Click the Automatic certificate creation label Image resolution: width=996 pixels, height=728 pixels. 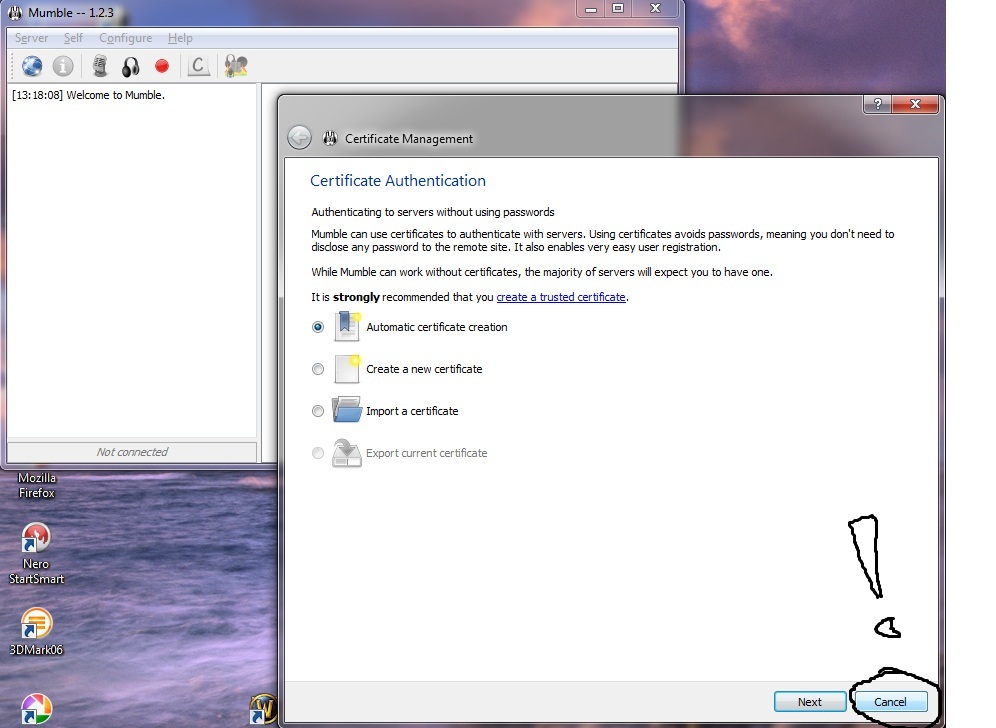(437, 327)
